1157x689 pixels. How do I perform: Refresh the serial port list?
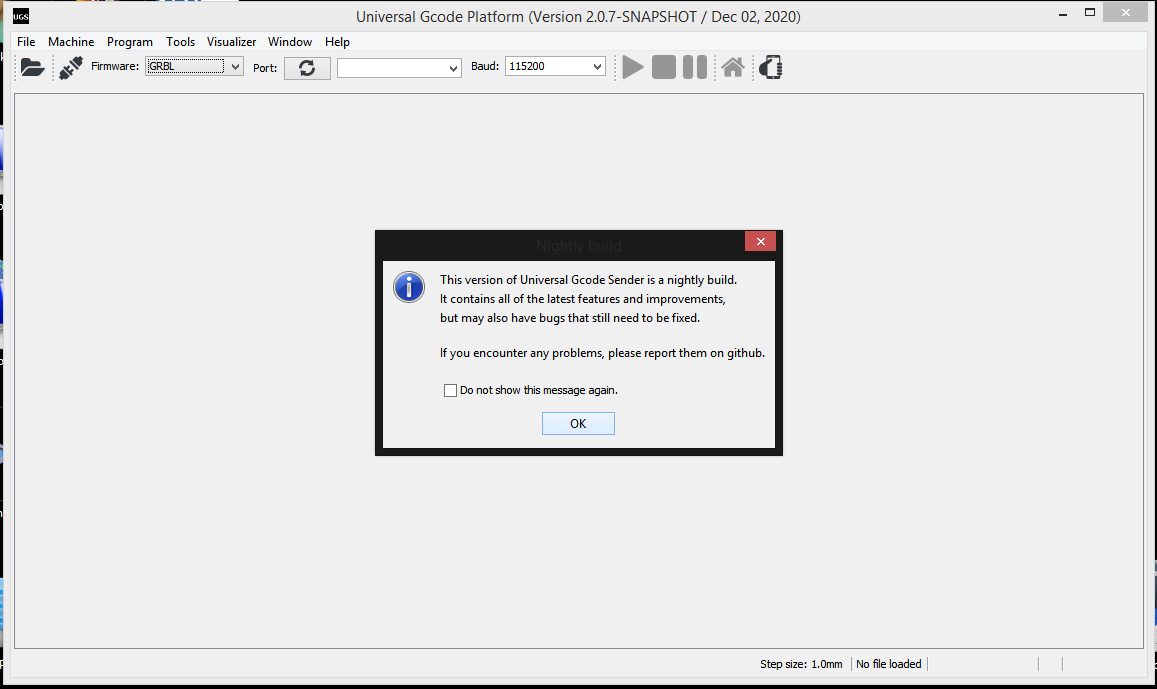[x=307, y=68]
